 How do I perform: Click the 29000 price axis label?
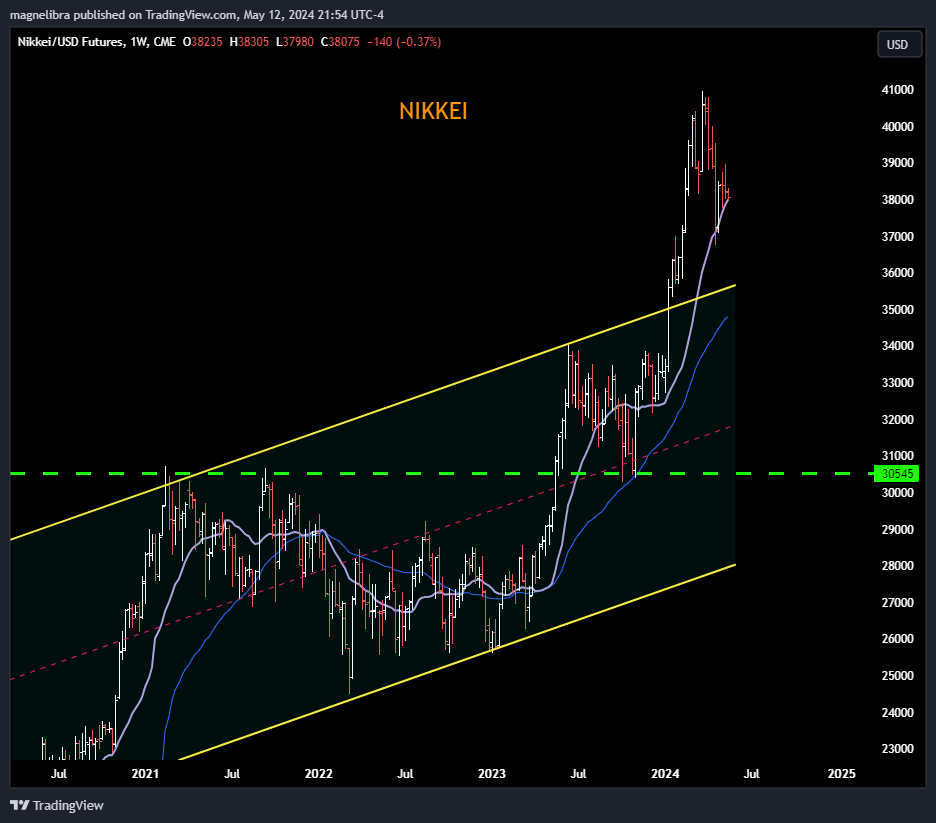tap(897, 529)
